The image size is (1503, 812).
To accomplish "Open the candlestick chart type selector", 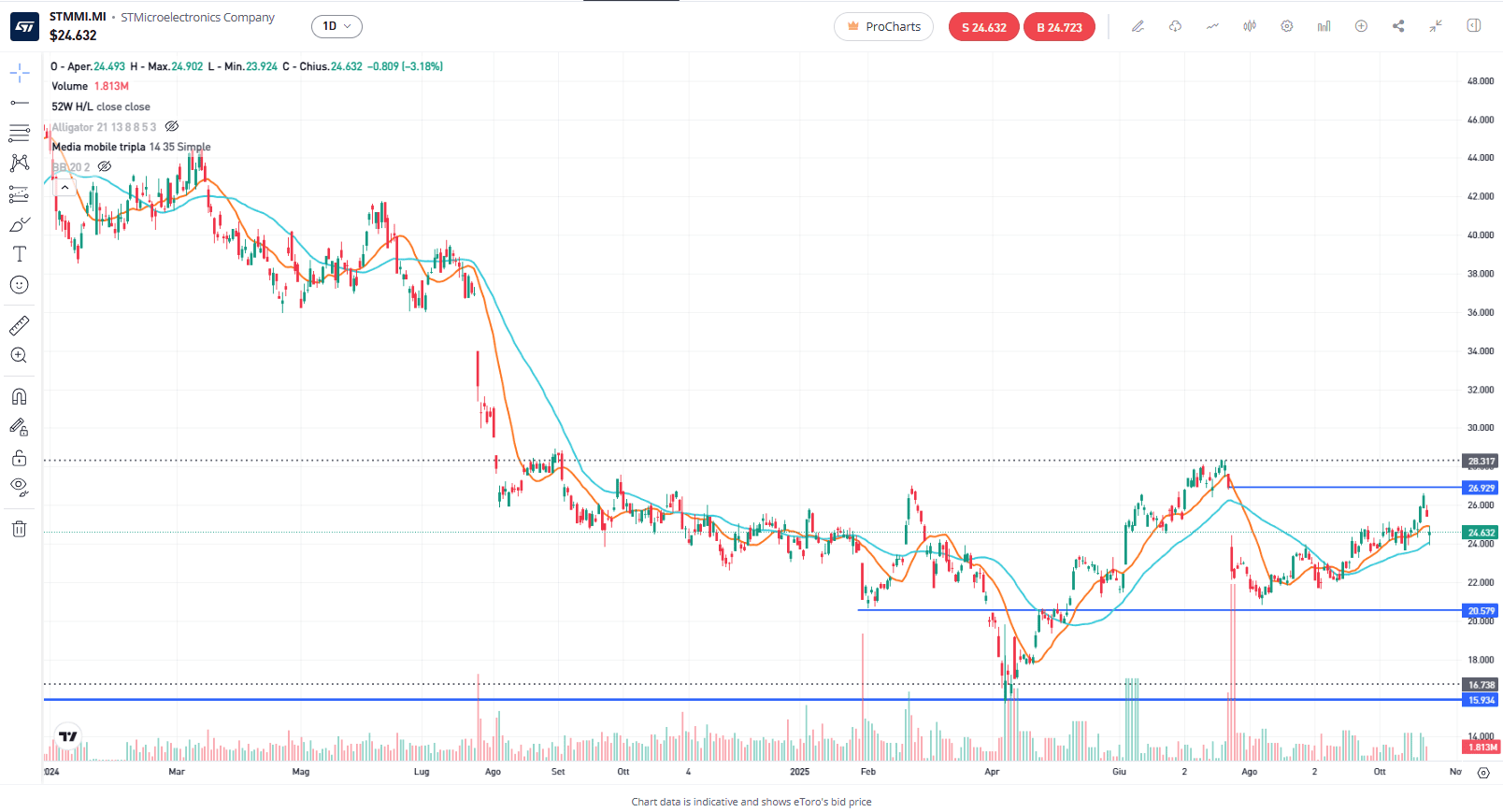I will pyautogui.click(x=1250, y=26).
